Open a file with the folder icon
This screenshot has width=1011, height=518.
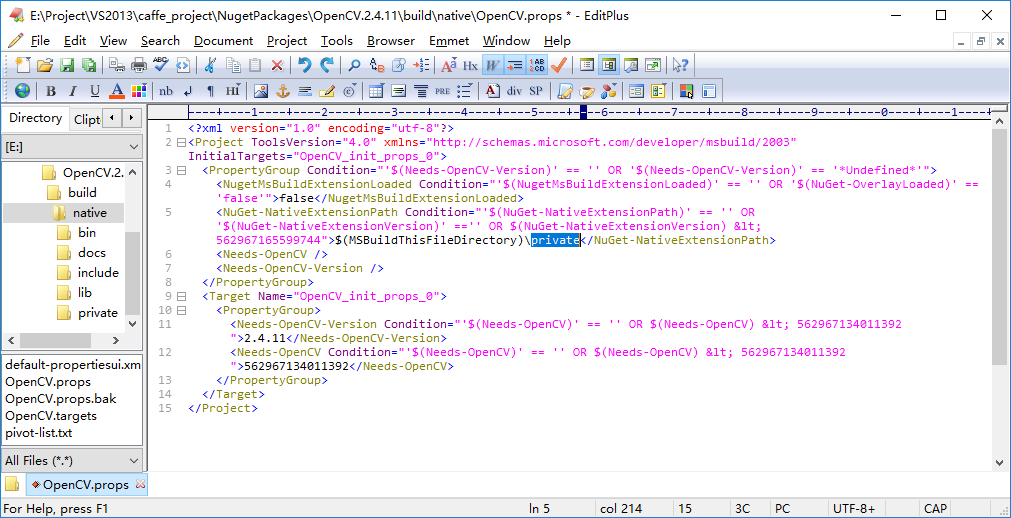[x=44, y=65]
